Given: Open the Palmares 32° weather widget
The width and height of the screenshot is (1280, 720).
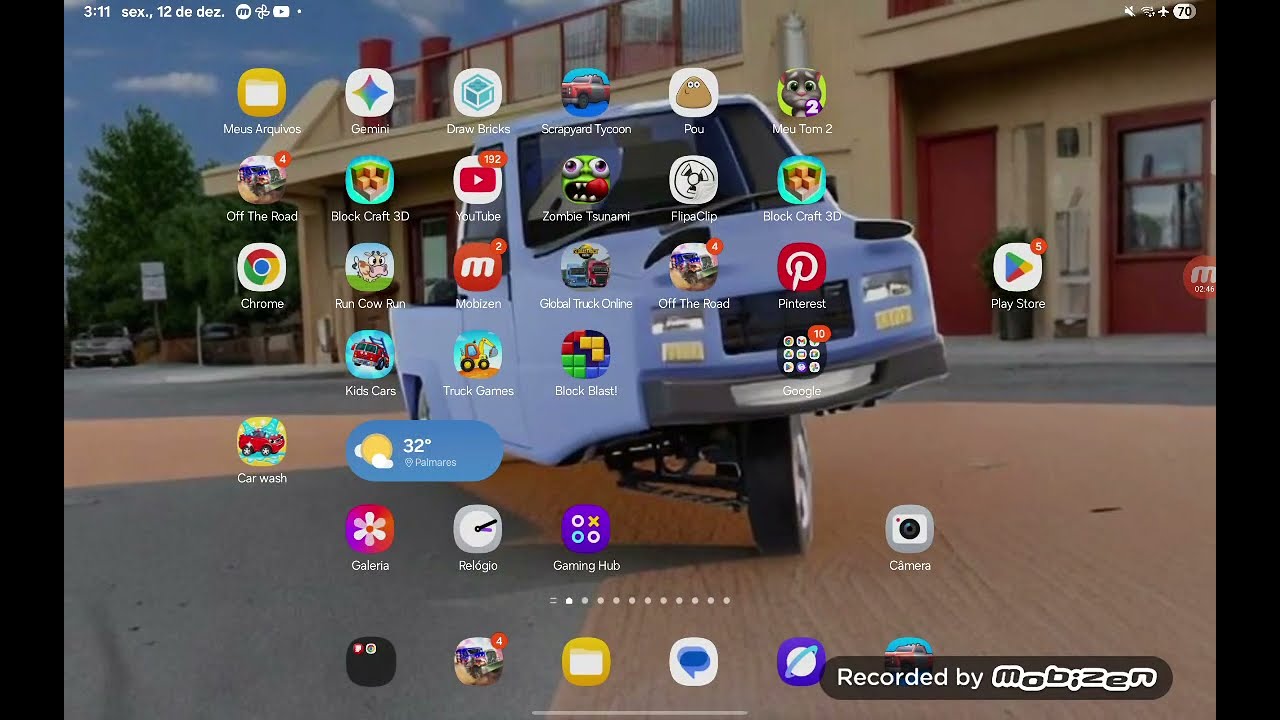Looking at the screenshot, I should click(424, 451).
